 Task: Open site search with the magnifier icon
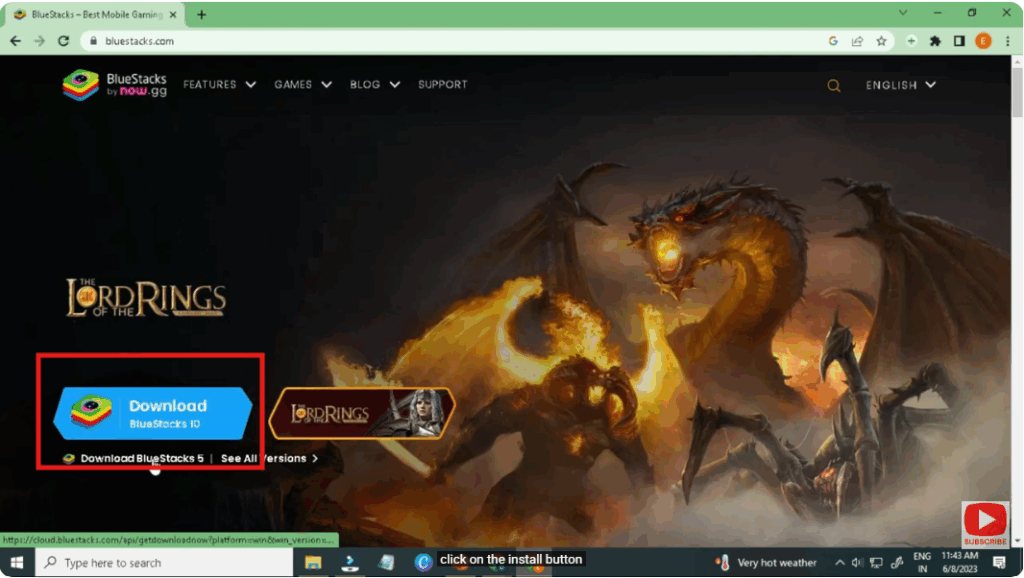pyautogui.click(x=834, y=85)
